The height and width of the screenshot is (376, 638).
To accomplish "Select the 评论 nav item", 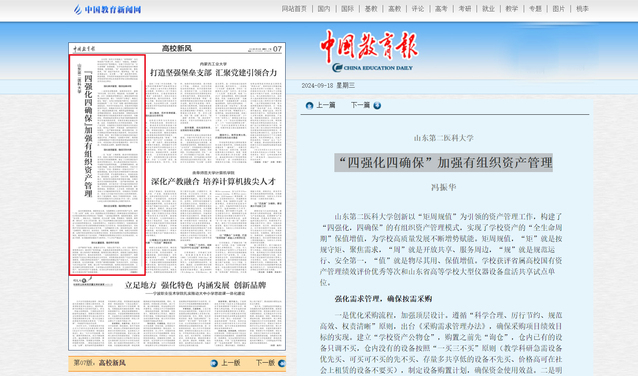I will pos(418,9).
